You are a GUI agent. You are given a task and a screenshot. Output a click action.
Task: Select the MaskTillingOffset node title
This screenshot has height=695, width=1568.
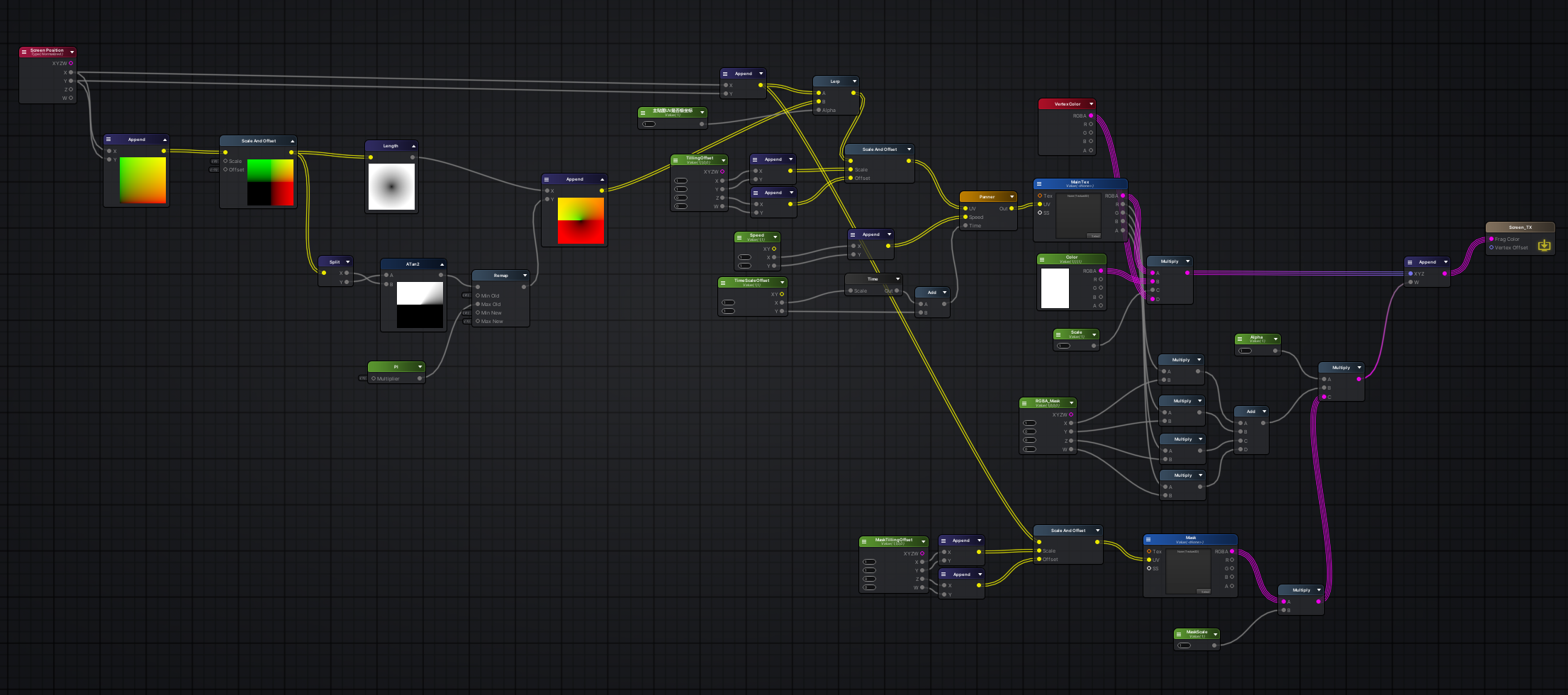tap(894, 540)
